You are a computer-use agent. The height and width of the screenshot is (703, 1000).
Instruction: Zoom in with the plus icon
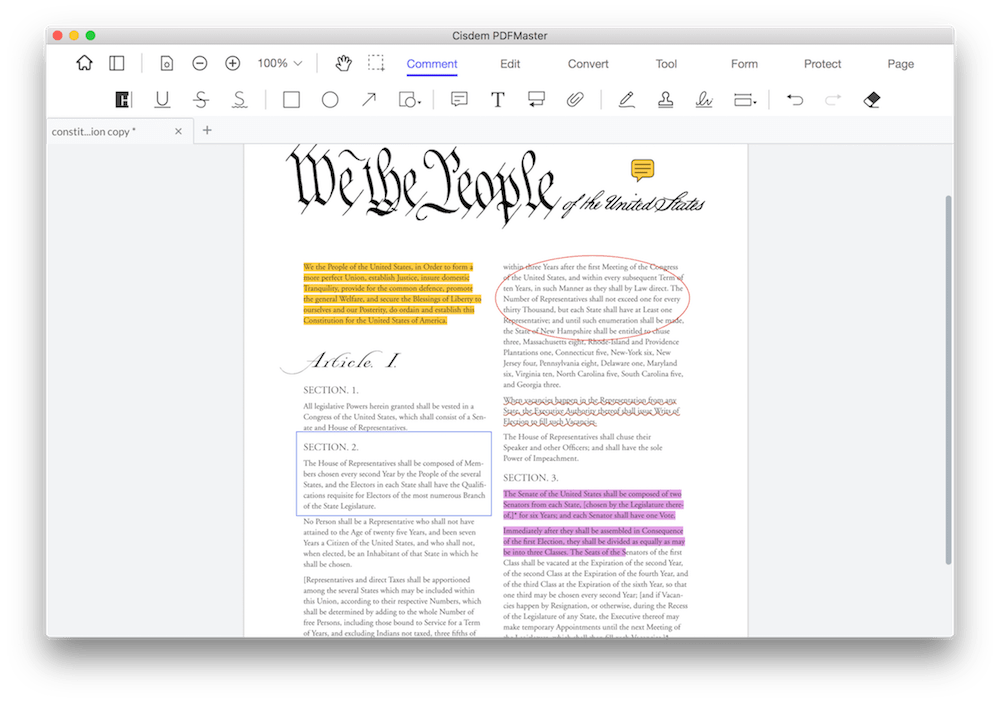[233, 63]
